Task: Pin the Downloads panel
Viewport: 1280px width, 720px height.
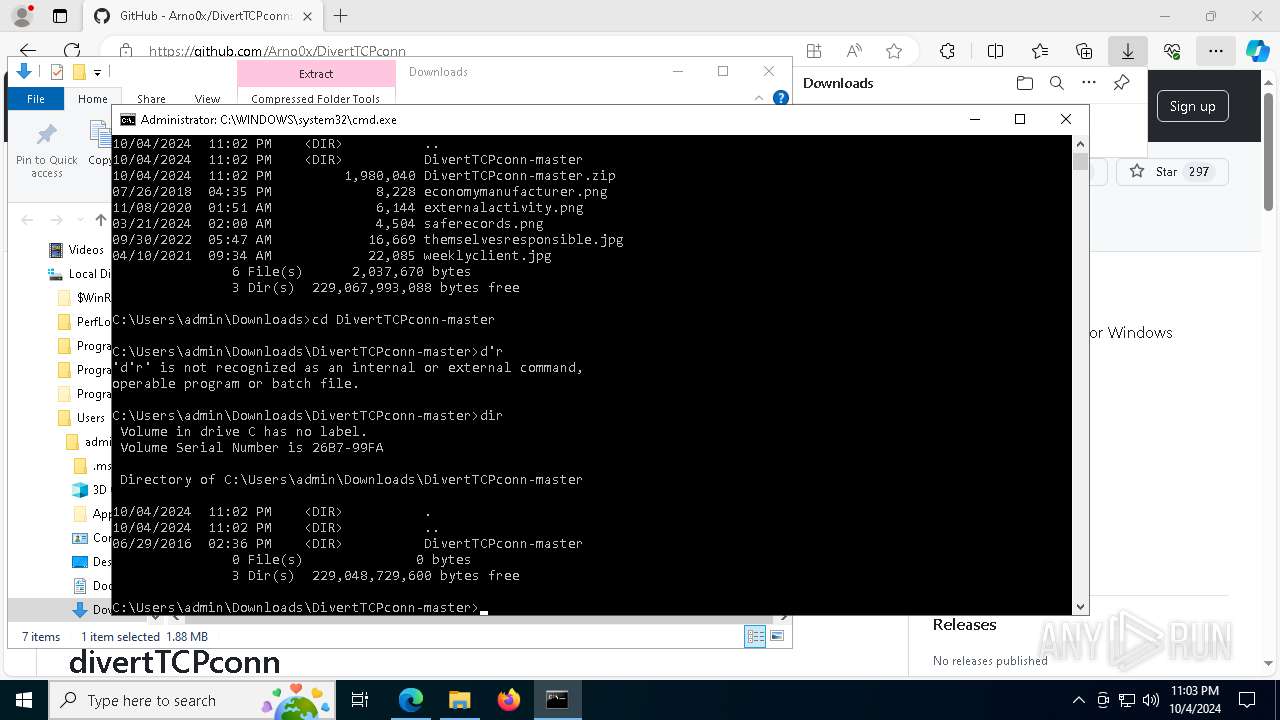Action: point(1121,83)
